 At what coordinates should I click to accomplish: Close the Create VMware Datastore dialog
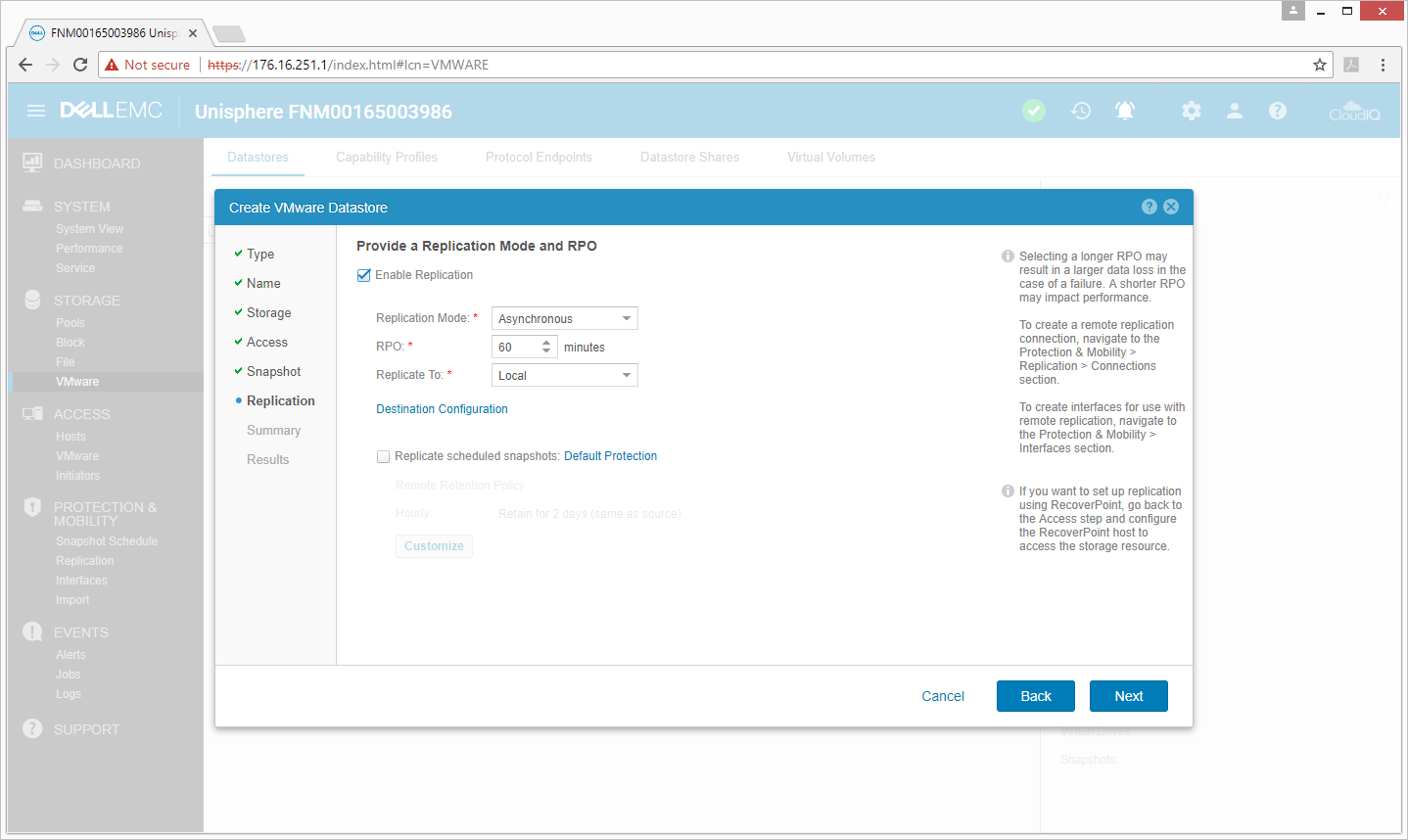tap(1171, 207)
